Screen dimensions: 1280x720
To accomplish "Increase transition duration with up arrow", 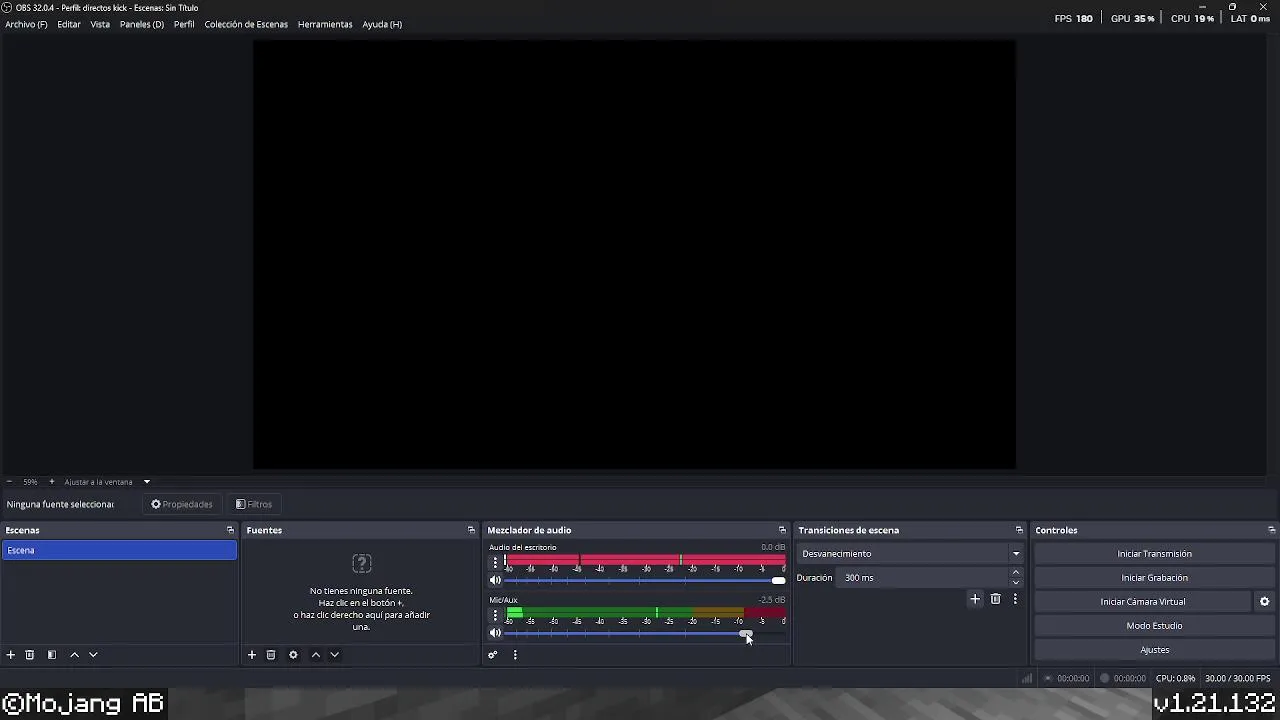I will tap(1016, 573).
